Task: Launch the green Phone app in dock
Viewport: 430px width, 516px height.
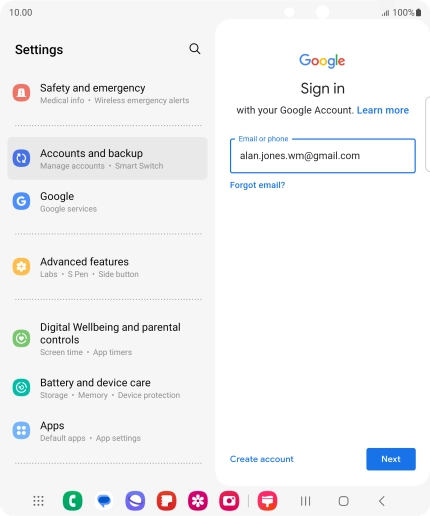Action: tap(72, 501)
